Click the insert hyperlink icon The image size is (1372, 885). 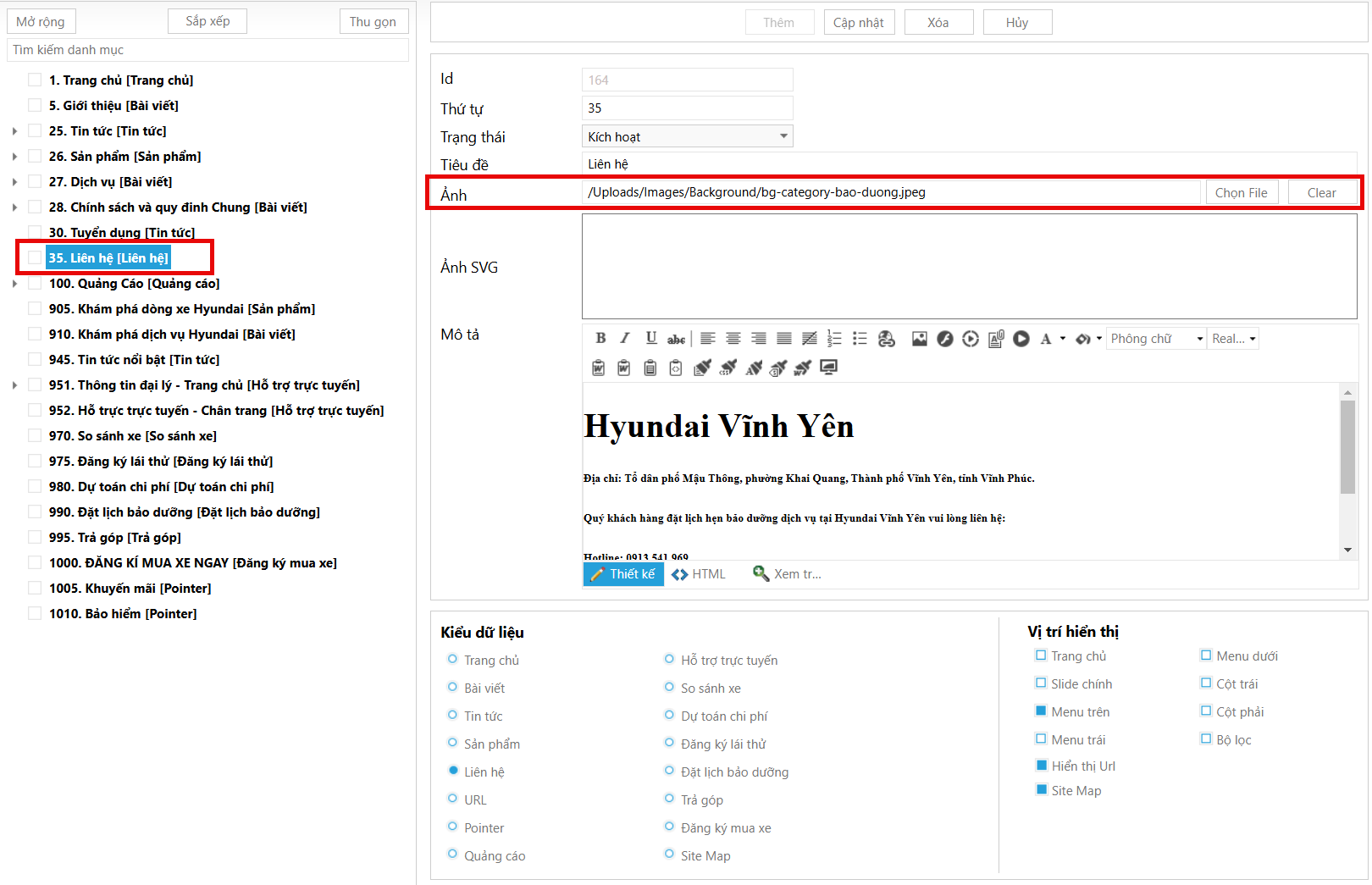[887, 339]
